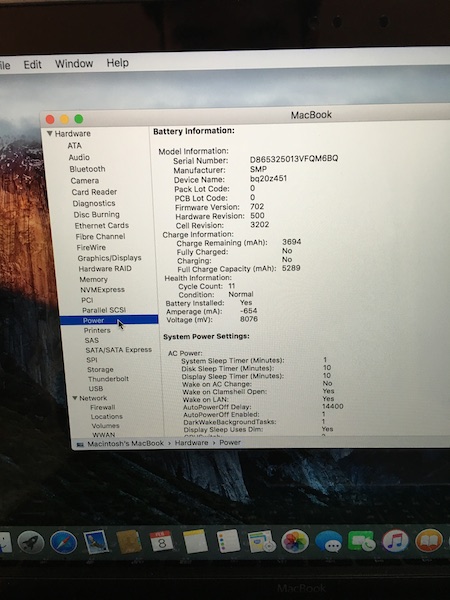This screenshot has height=600, width=450.
Task: Open the Mail stamp icon in Dock
Action: pyautogui.click(x=96, y=541)
